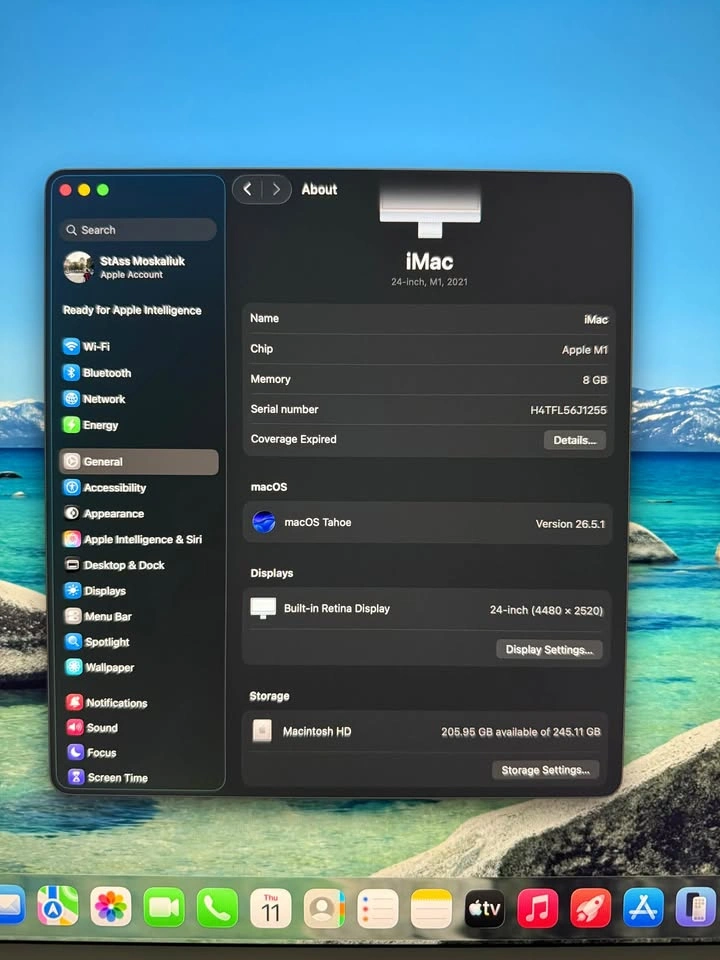Open Notes from the Dock
This screenshot has width=720, height=960.
tap(431, 909)
